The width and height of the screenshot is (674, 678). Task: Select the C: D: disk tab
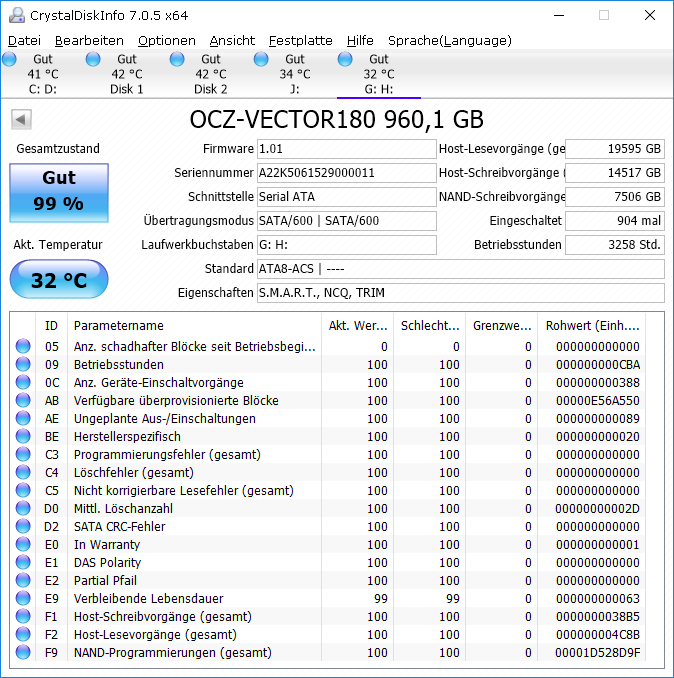[43, 74]
